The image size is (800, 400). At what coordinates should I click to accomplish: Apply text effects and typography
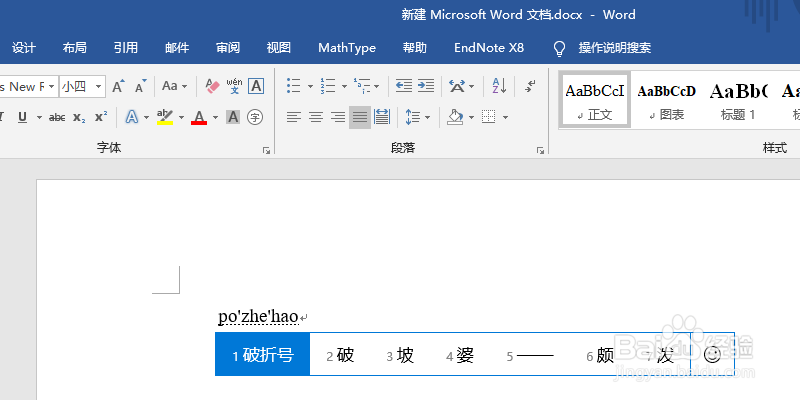point(132,117)
